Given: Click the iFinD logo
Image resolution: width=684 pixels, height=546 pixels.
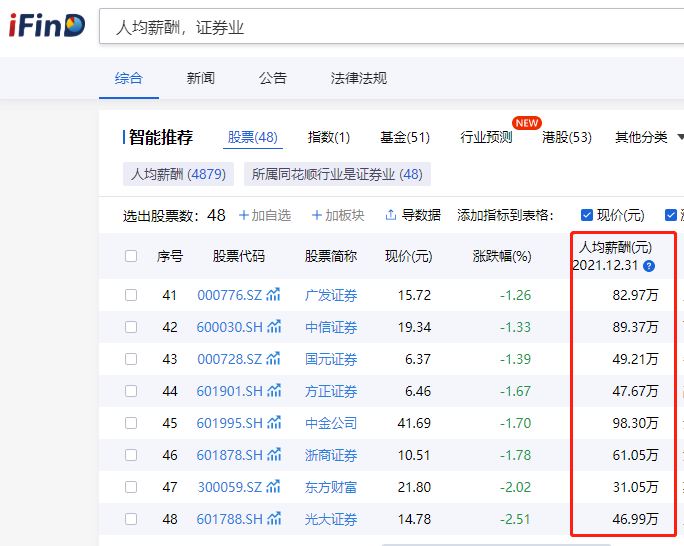Looking at the screenshot, I should click(x=47, y=26).
